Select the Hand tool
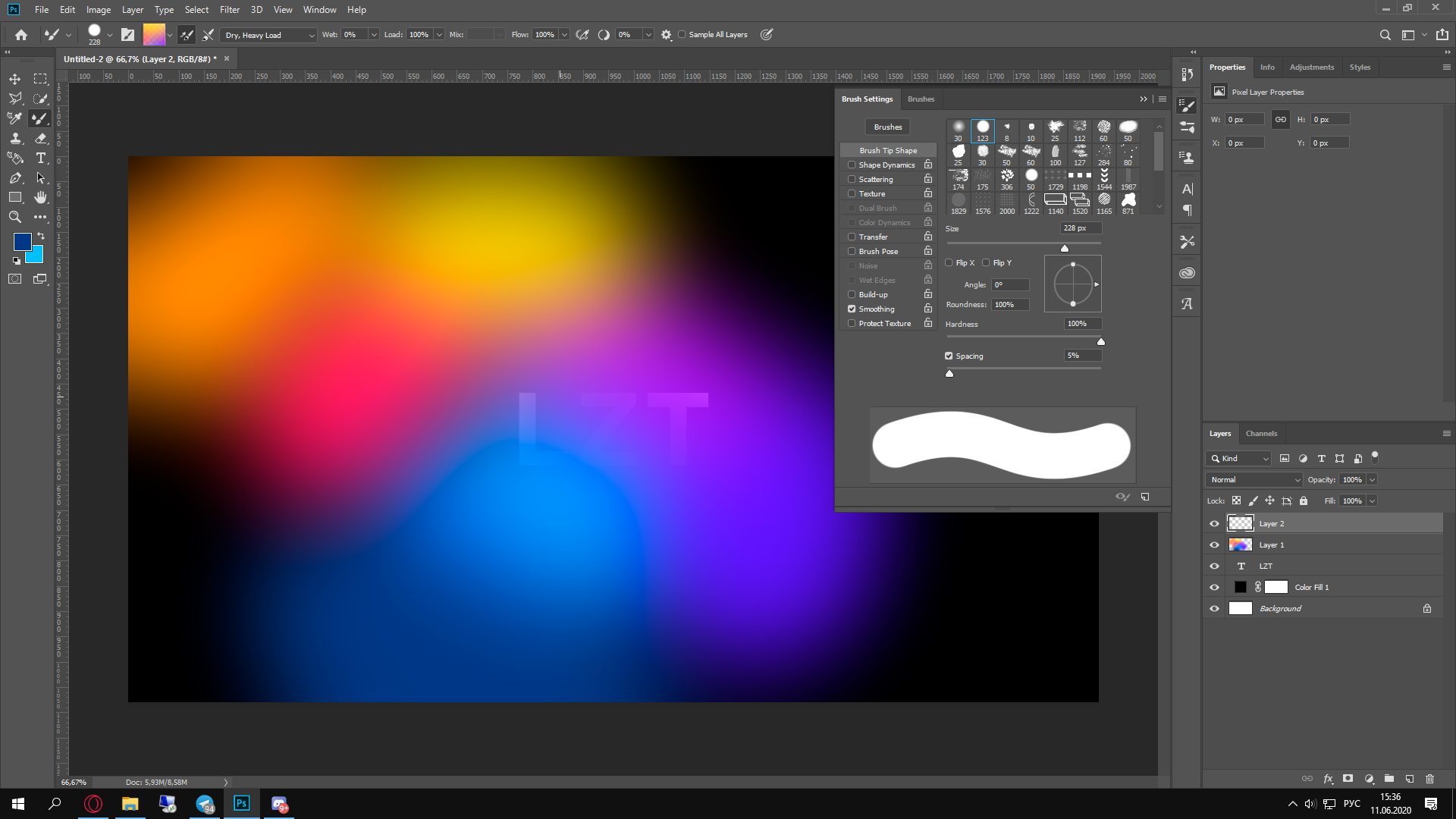 [x=41, y=197]
